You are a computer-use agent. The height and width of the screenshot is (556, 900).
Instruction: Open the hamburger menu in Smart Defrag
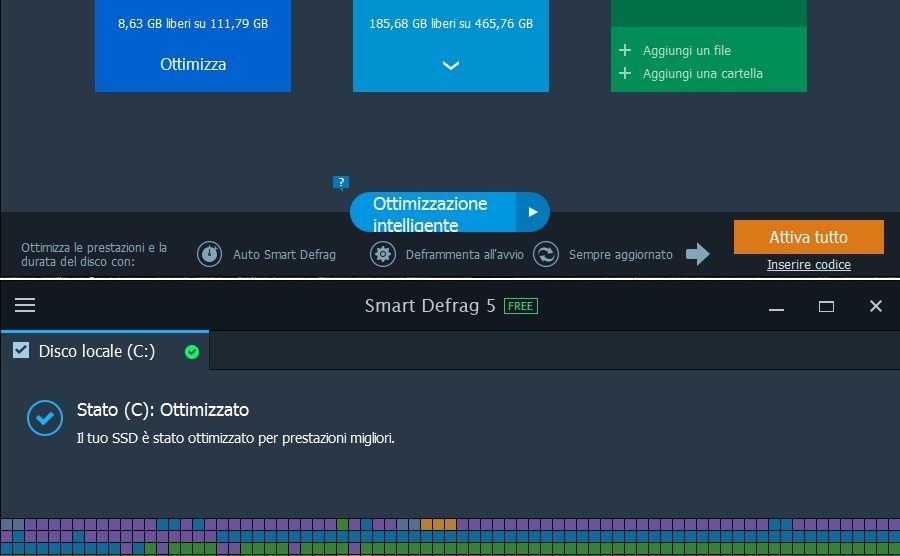[x=25, y=305]
